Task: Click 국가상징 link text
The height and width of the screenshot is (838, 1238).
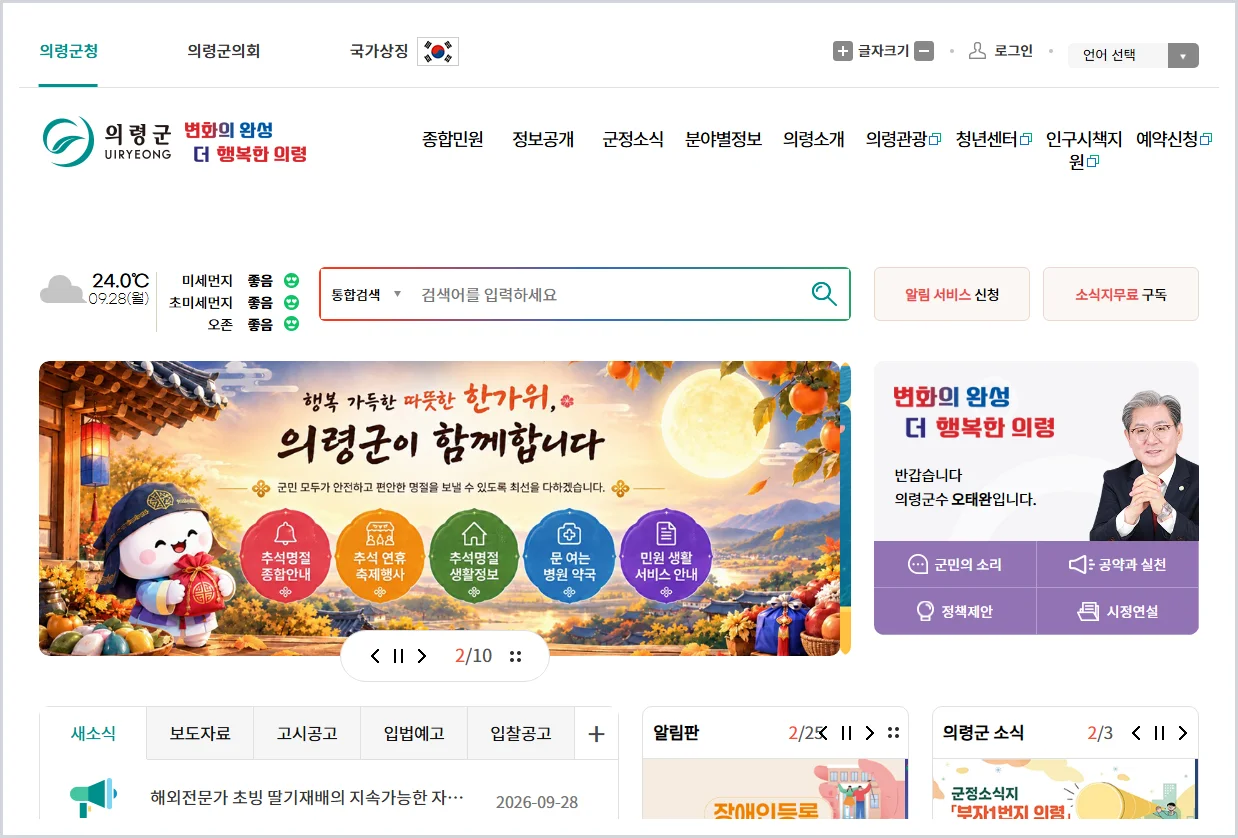Action: 379,51
